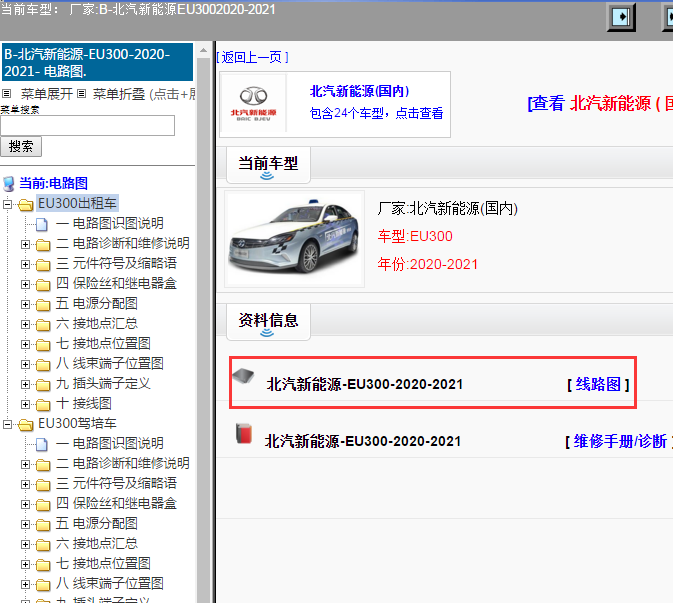Click folder icon of 四 保险丝和继电器盒 under EU300出租车
673x603 pixels.
pos(43,285)
